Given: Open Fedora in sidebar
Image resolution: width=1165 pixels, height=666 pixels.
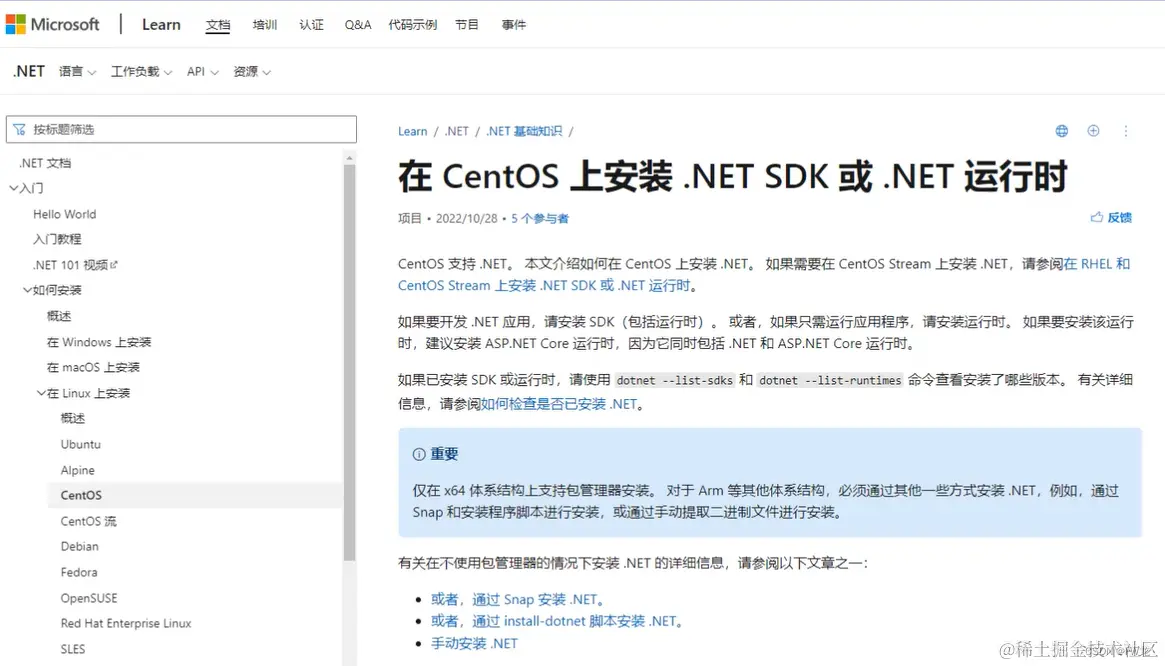Looking at the screenshot, I should click(79, 572).
